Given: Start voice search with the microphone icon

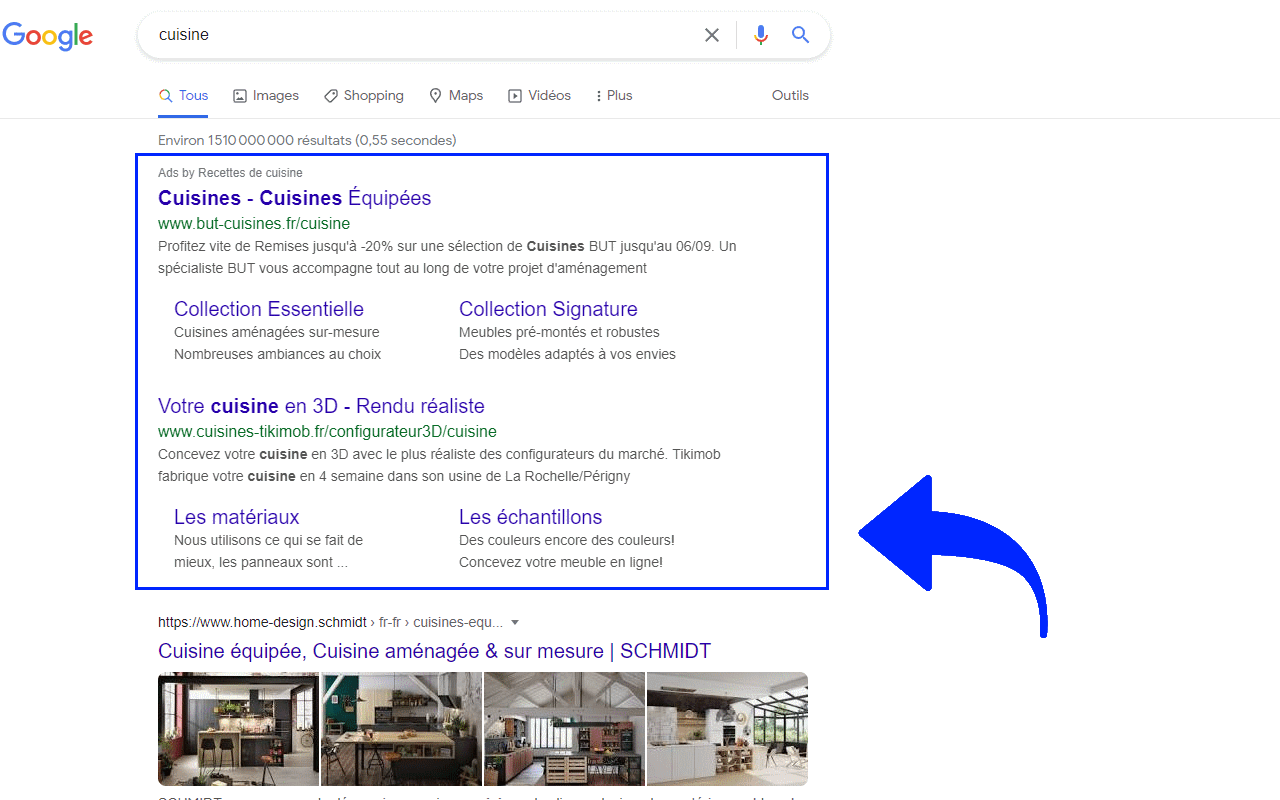Looking at the screenshot, I should [x=761, y=35].
